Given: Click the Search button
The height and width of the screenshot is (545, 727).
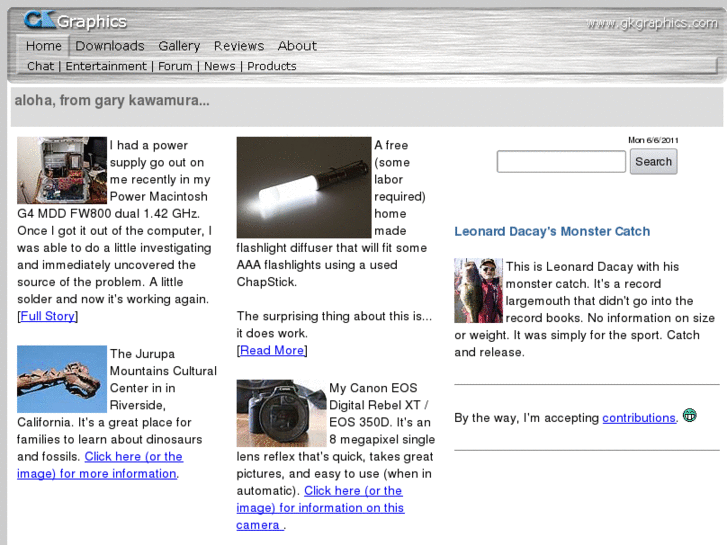Looking at the screenshot, I should click(x=653, y=161).
